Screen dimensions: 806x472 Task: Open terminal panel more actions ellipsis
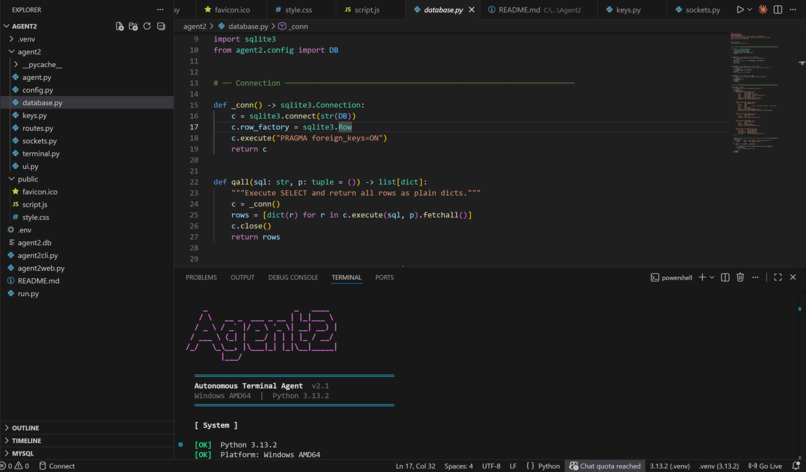(x=755, y=278)
